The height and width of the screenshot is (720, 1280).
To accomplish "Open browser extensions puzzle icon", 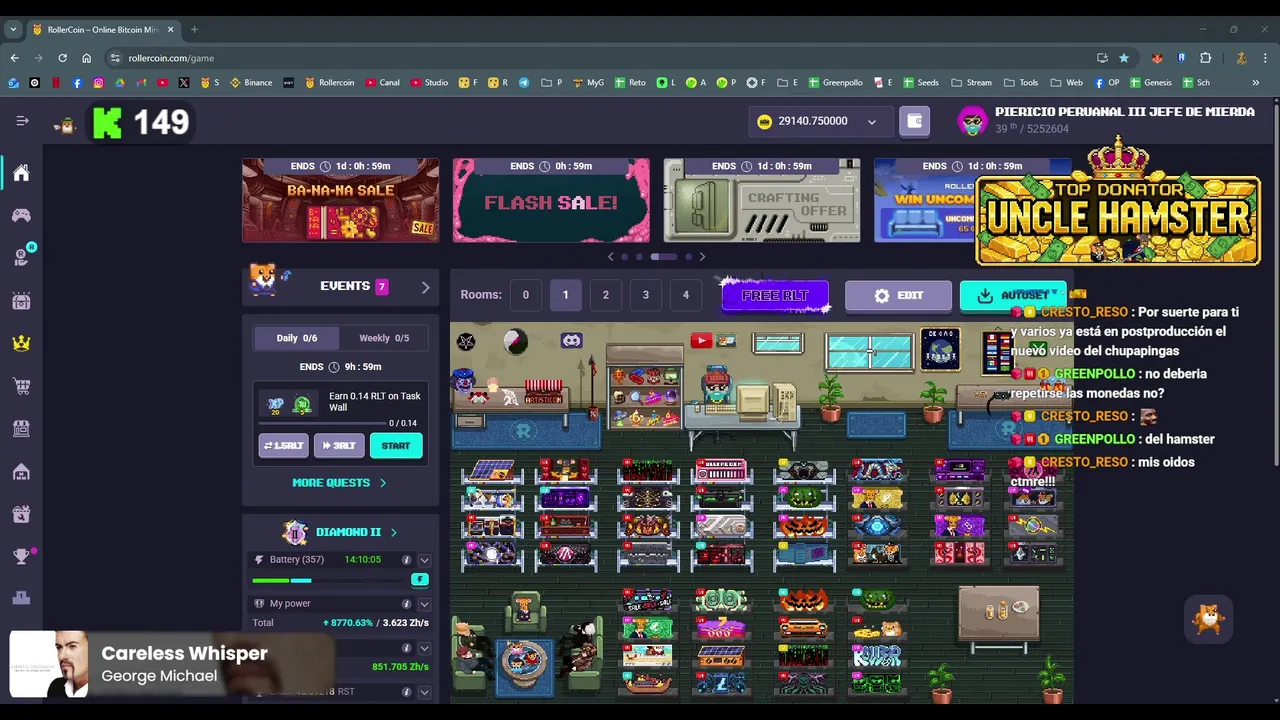I will (1205, 58).
